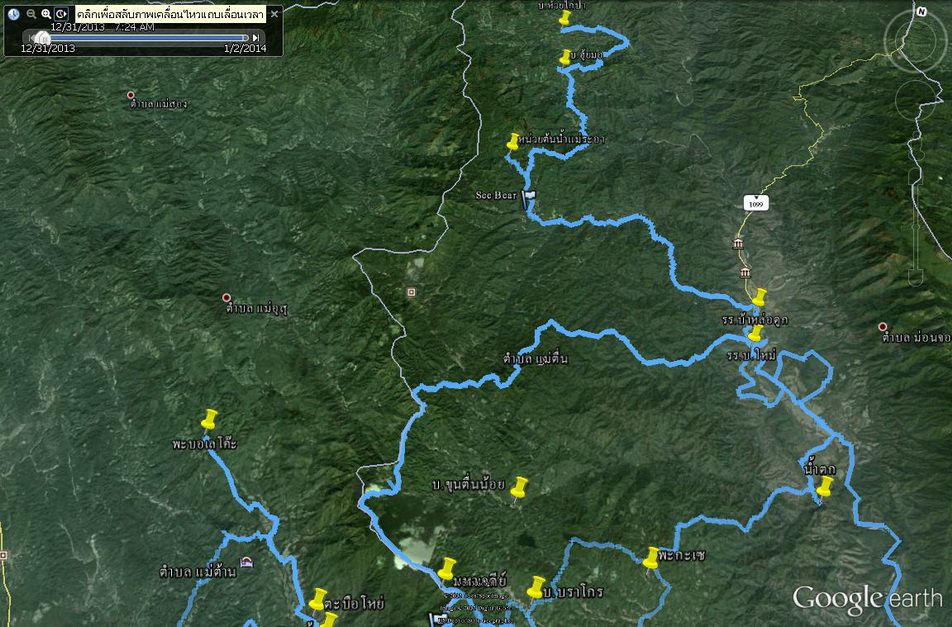Open the พะกะเช pushpin placemark

pos(652,557)
